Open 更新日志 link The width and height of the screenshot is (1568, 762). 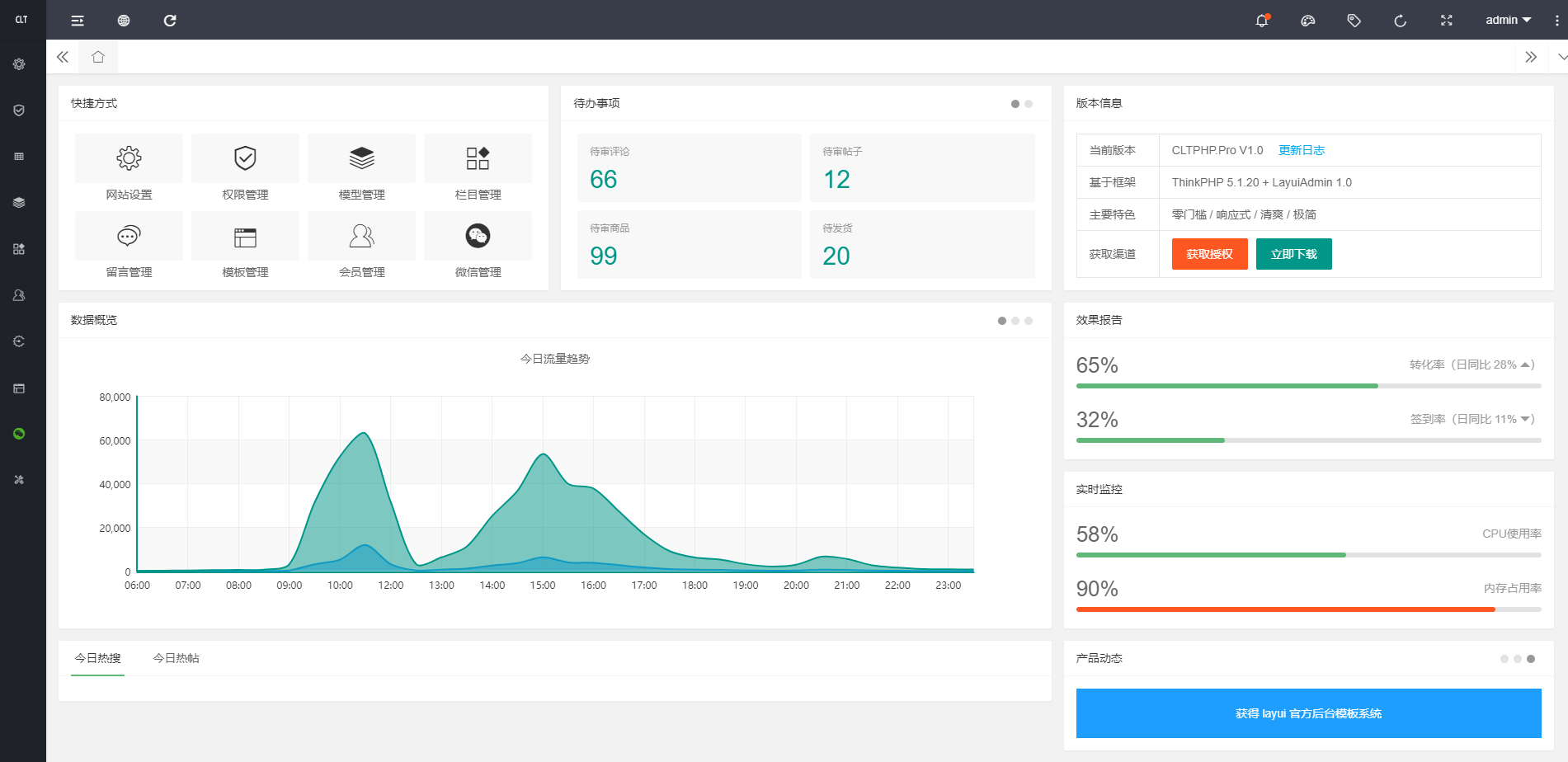(x=1302, y=150)
